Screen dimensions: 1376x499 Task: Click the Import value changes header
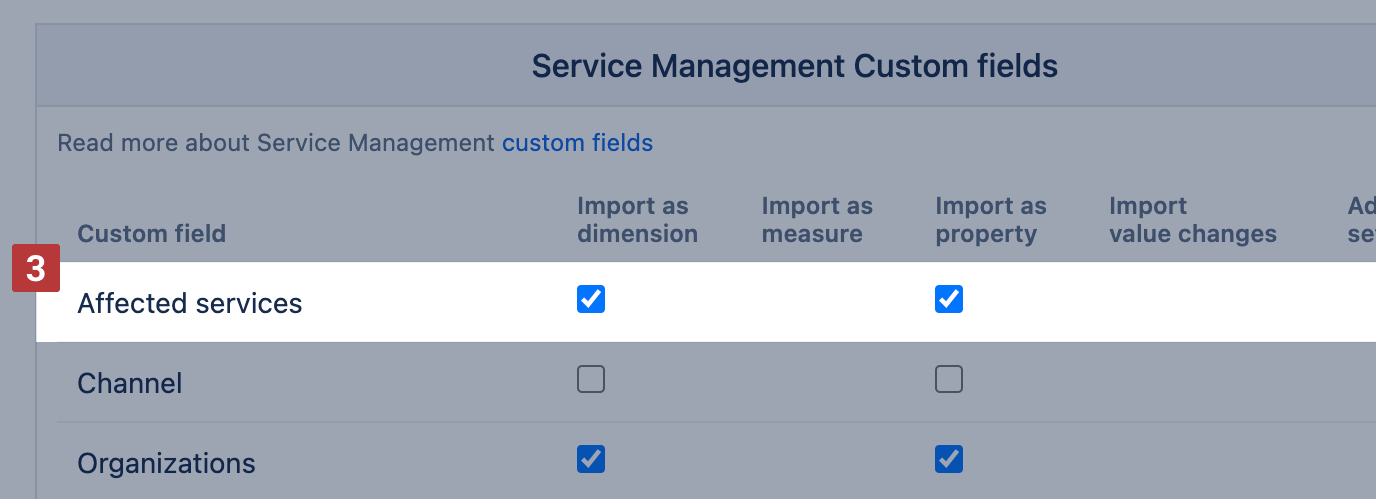pos(1192,220)
